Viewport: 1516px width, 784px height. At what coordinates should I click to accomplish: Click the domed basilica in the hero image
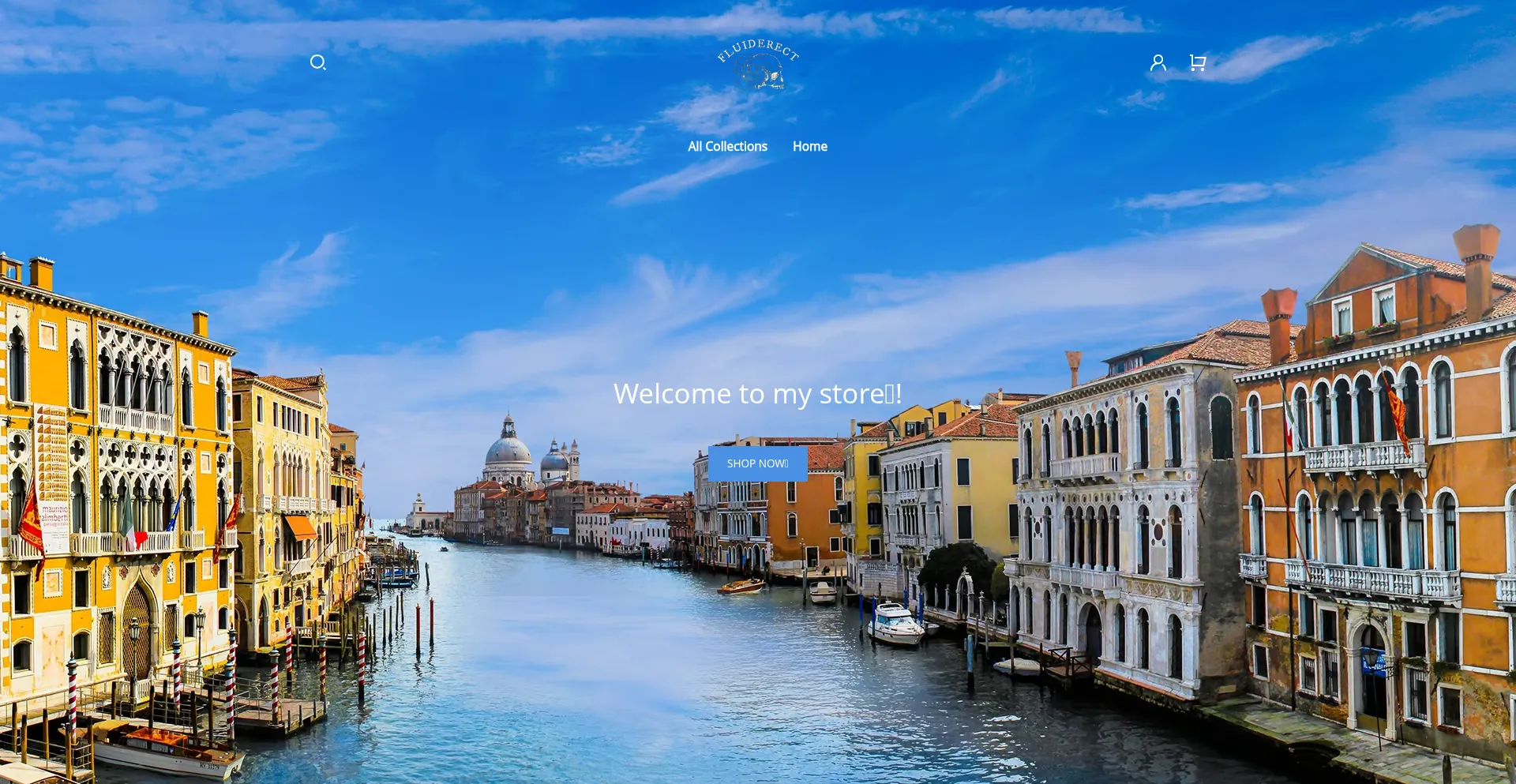coord(508,452)
